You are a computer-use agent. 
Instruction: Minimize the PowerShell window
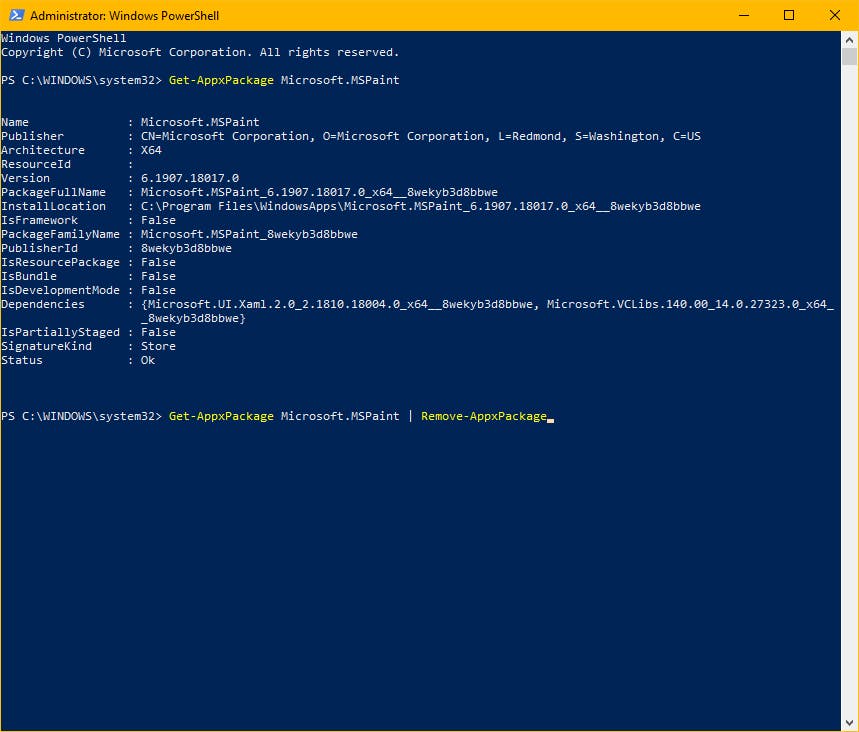[x=744, y=15]
